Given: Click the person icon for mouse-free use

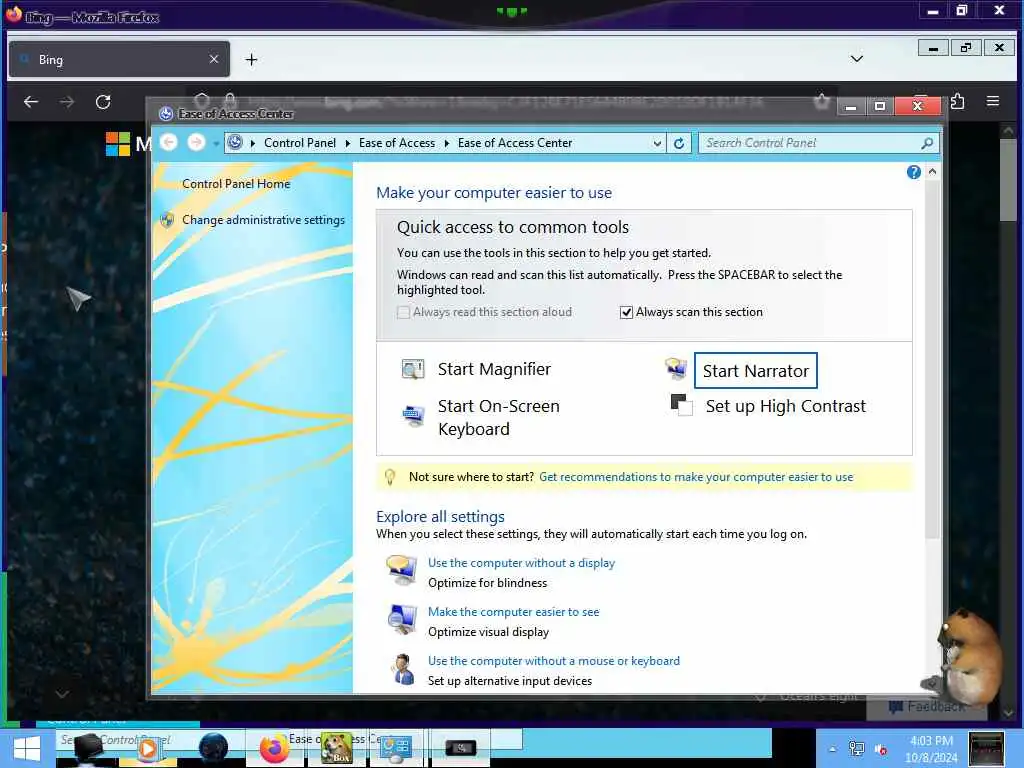Looking at the screenshot, I should [x=403, y=669].
